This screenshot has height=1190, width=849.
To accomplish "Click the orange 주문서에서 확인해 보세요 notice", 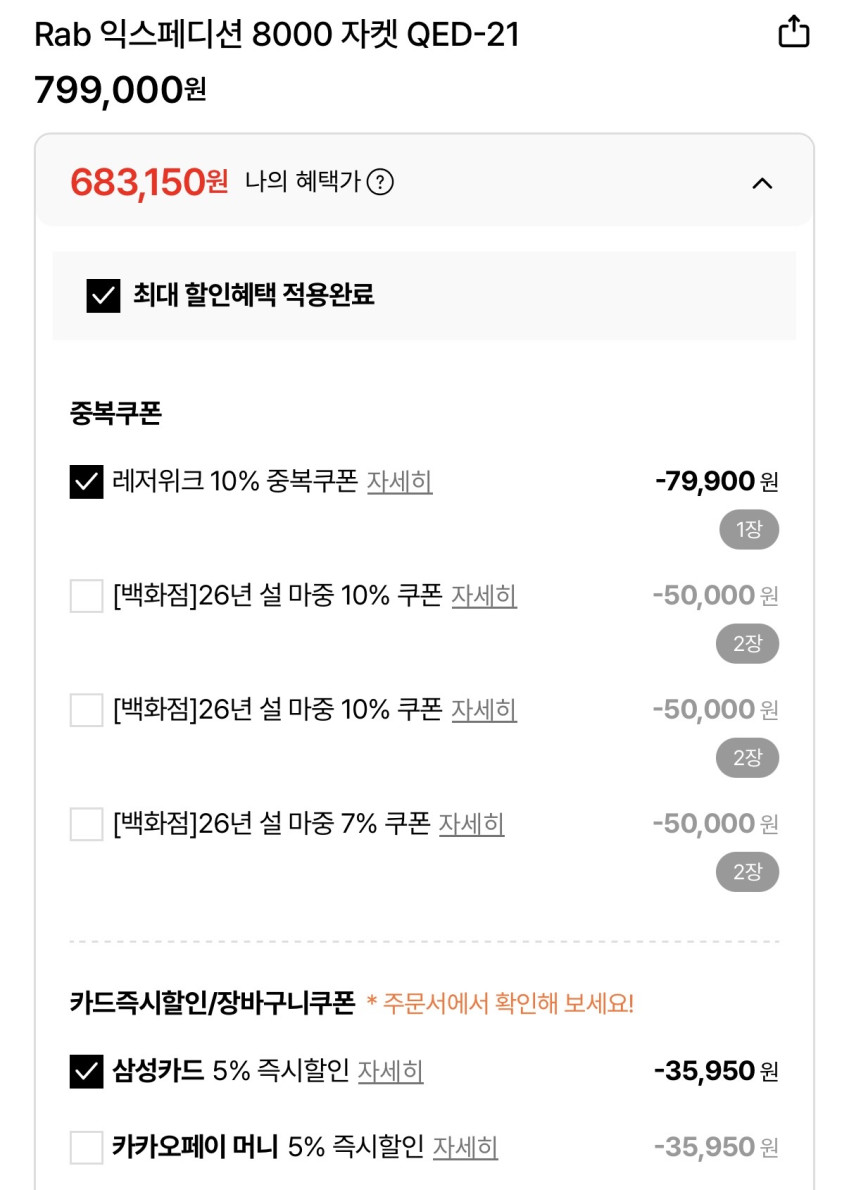I will pyautogui.click(x=500, y=1004).
